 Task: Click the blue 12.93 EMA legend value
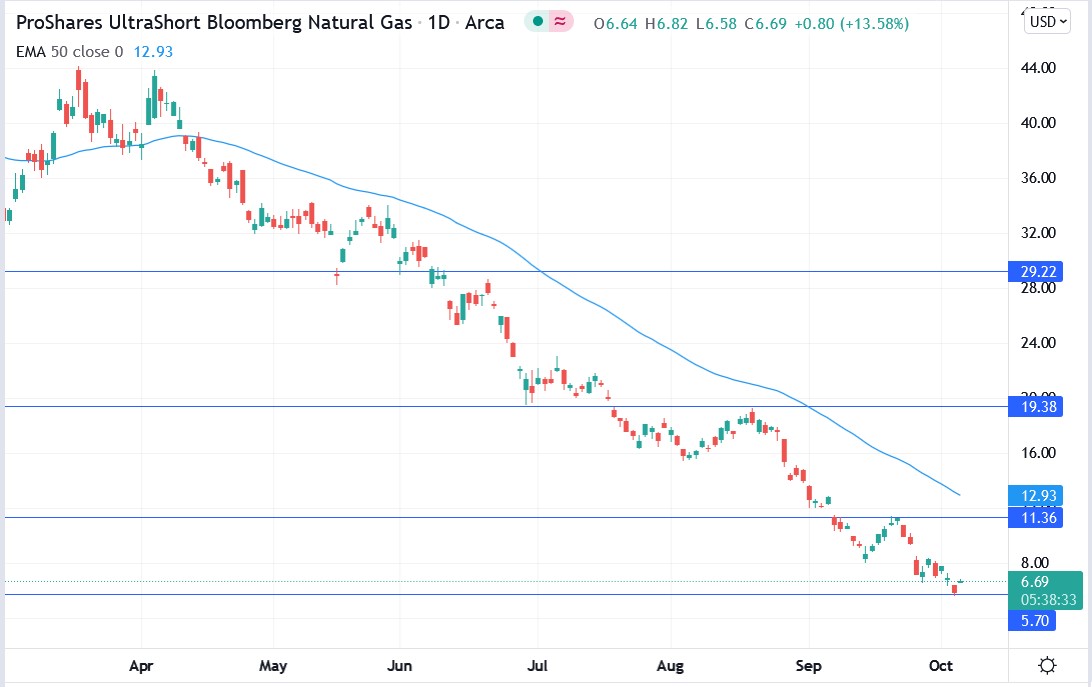153,52
